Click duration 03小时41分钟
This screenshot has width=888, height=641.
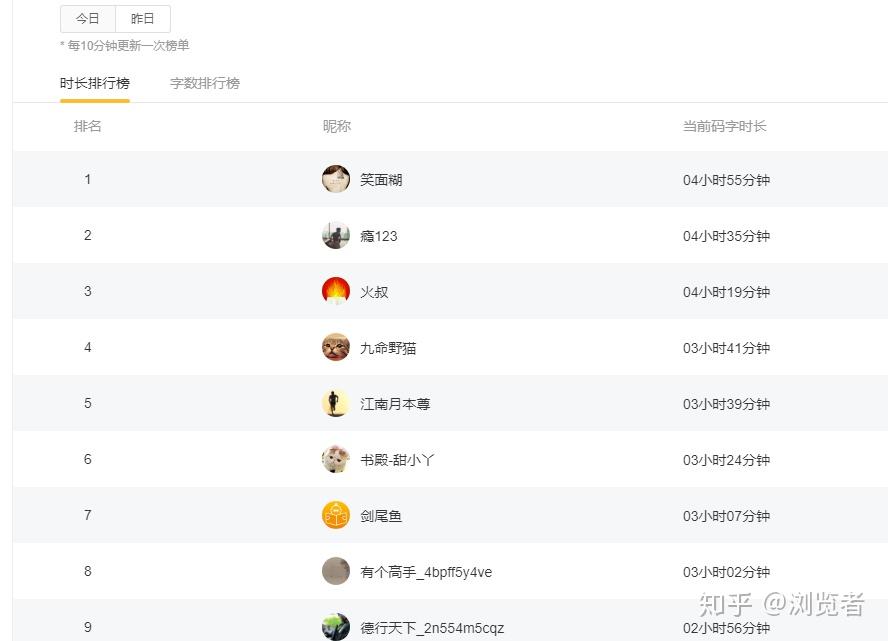[x=727, y=348]
